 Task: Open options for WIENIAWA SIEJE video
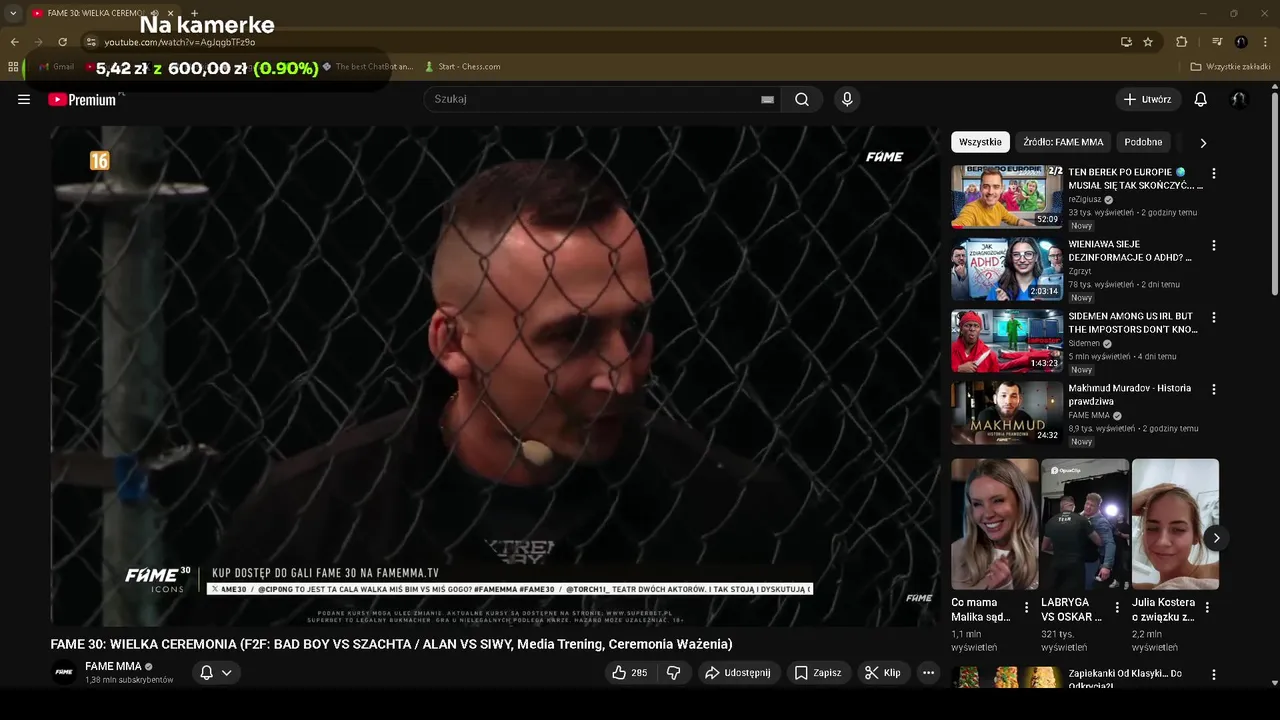pyautogui.click(x=1213, y=245)
